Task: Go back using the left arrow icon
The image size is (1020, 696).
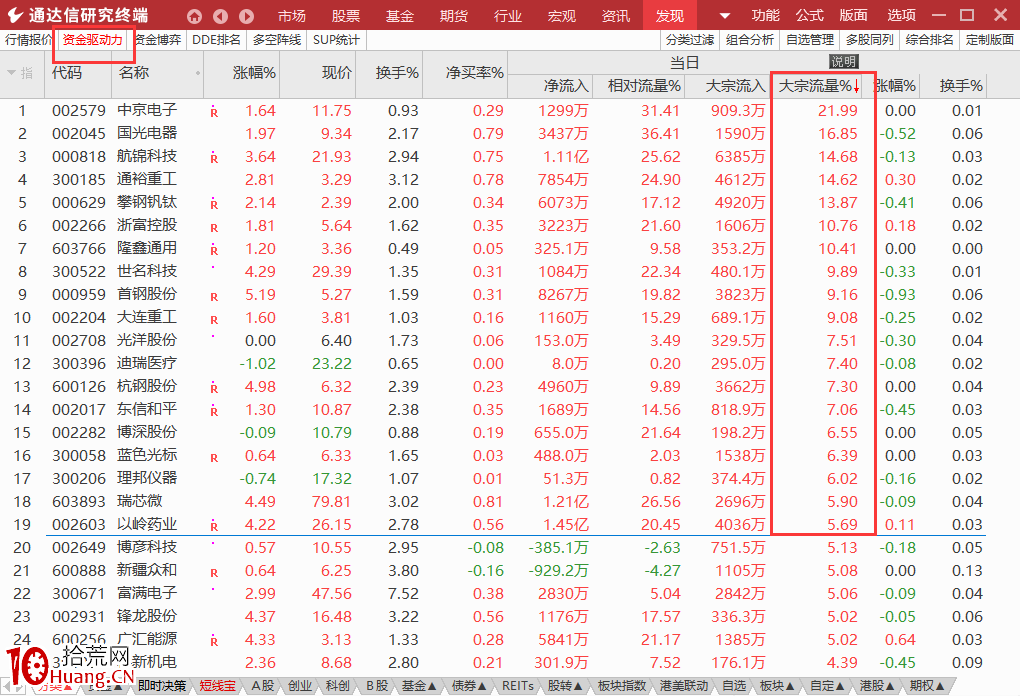Action: point(220,16)
